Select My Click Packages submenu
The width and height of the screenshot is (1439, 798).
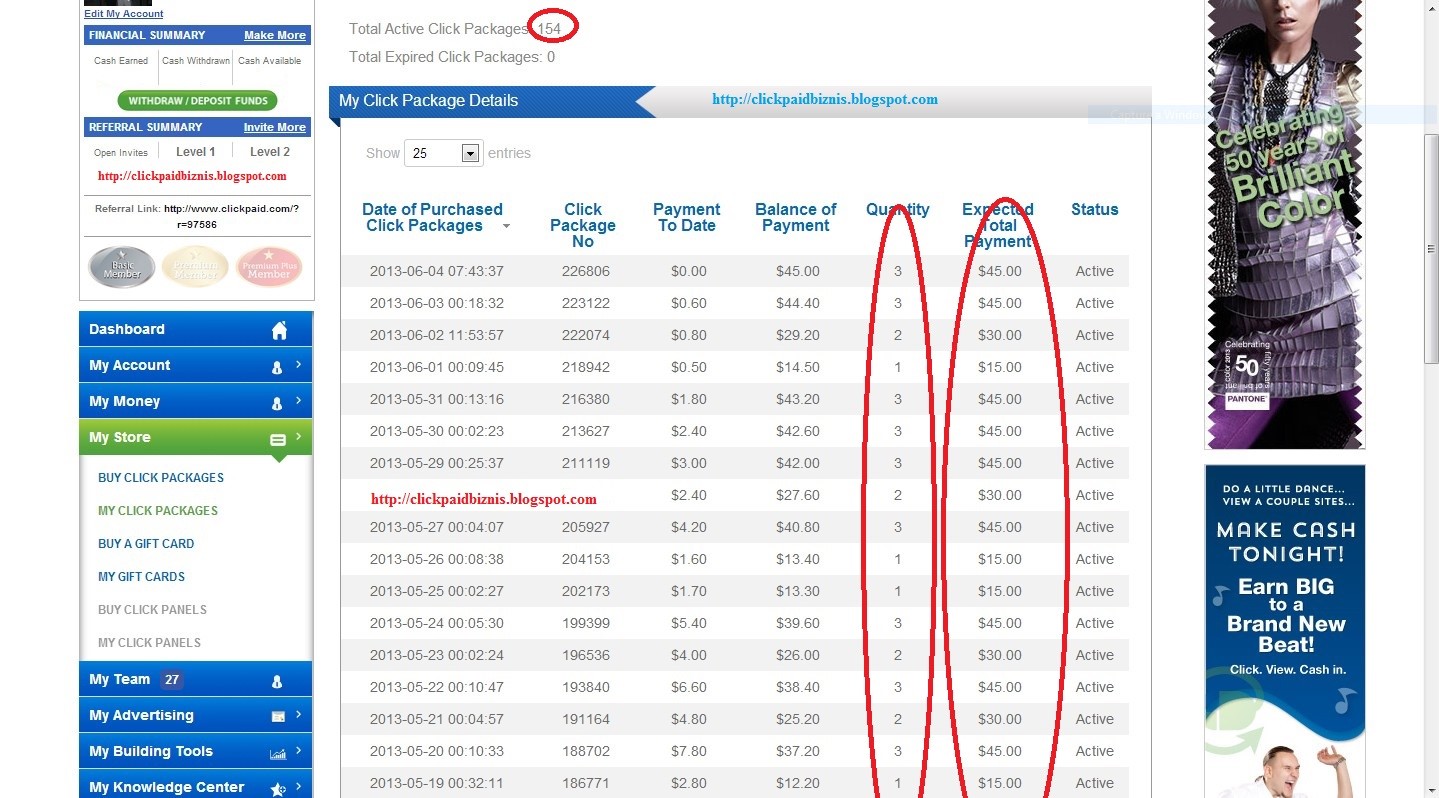tap(158, 511)
